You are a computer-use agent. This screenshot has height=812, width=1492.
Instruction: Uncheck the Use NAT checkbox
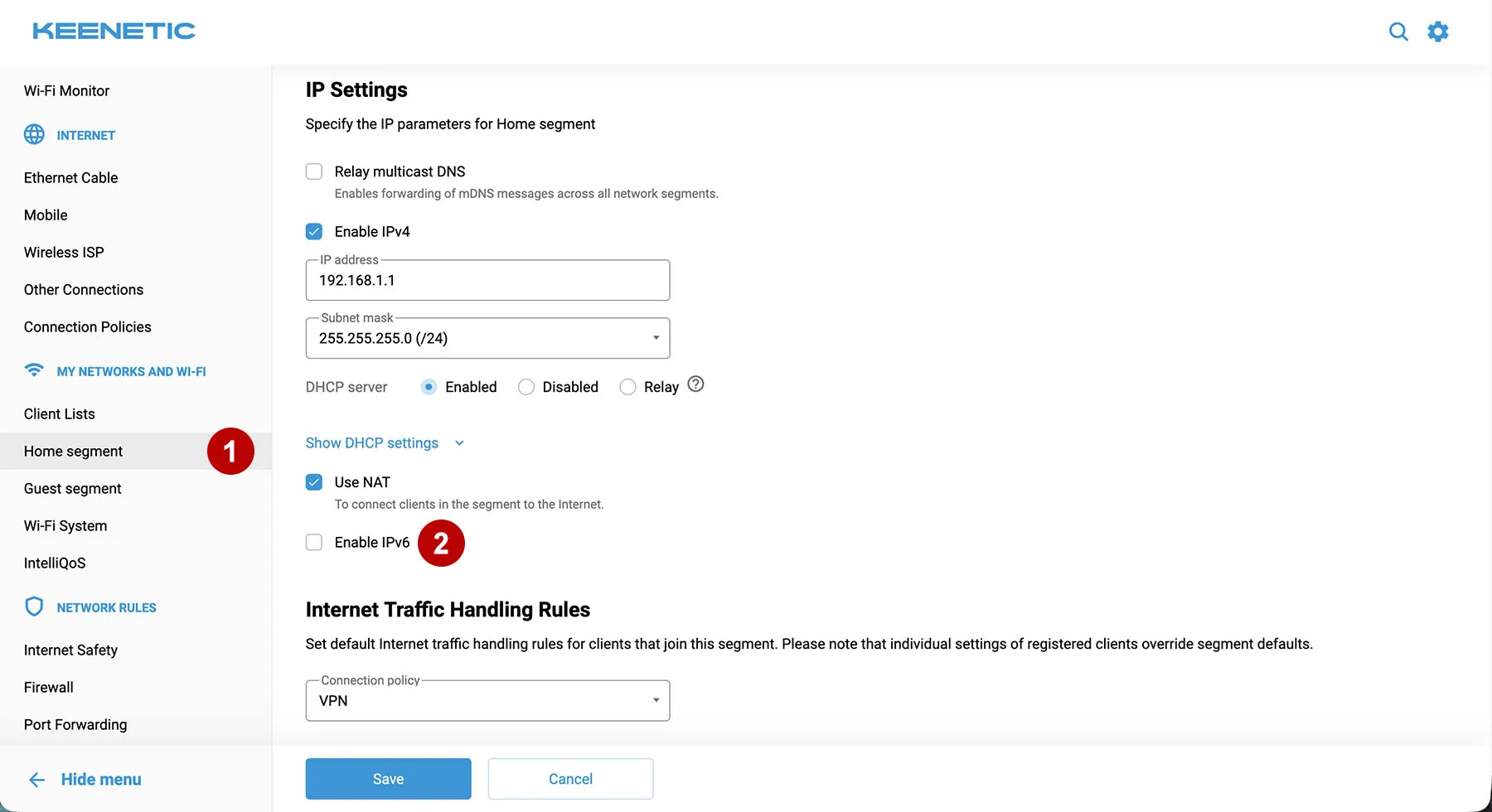click(314, 481)
